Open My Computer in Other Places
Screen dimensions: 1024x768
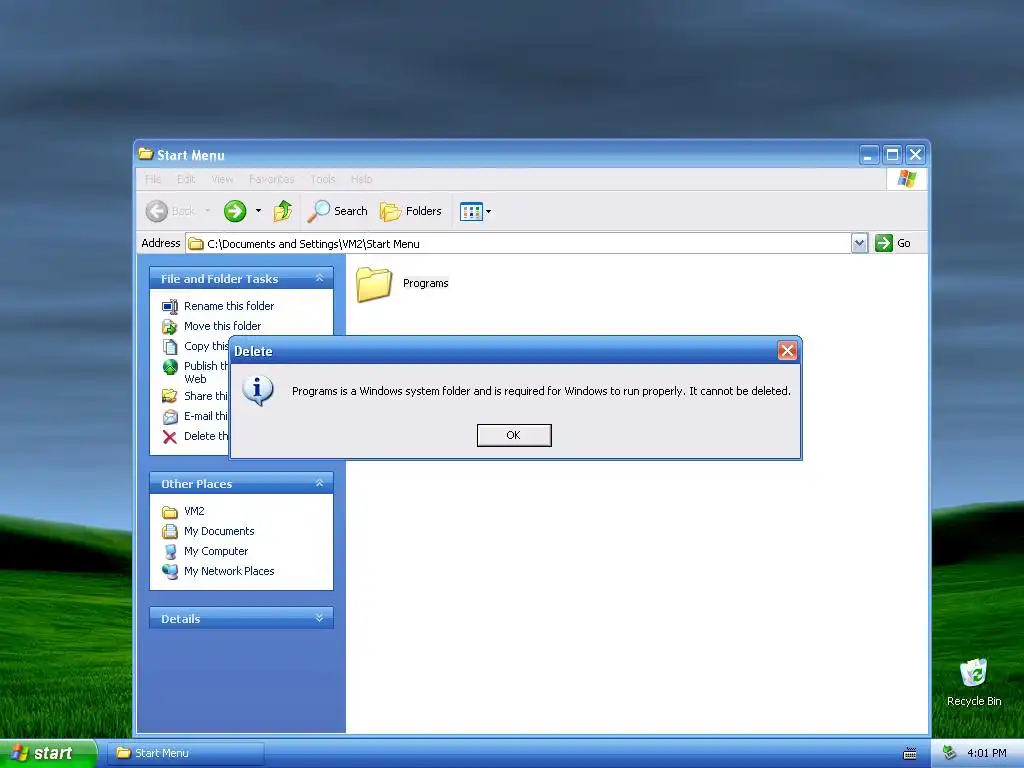[x=216, y=551]
